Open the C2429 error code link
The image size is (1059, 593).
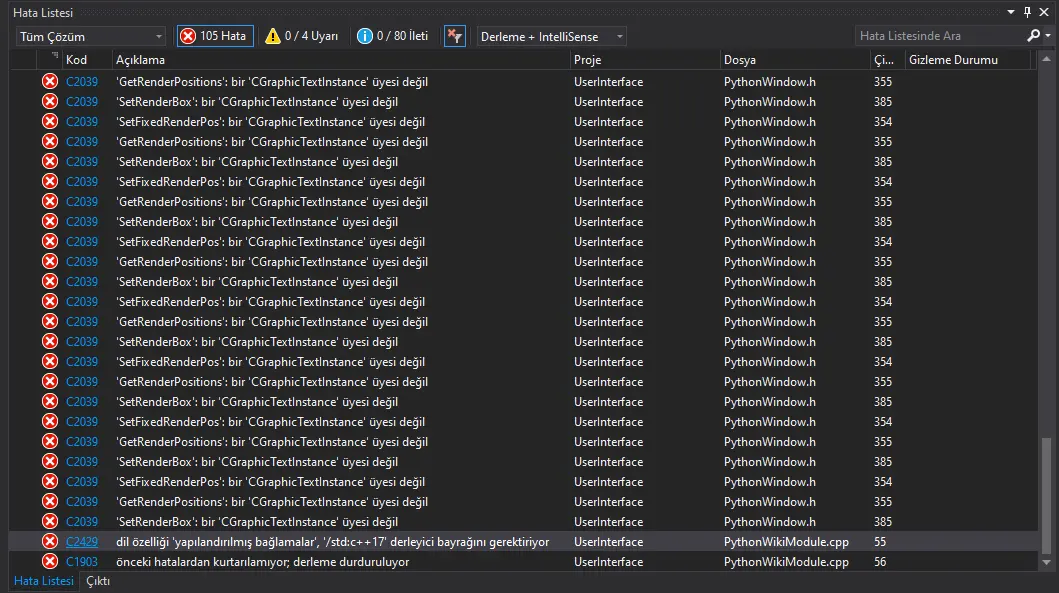point(82,542)
